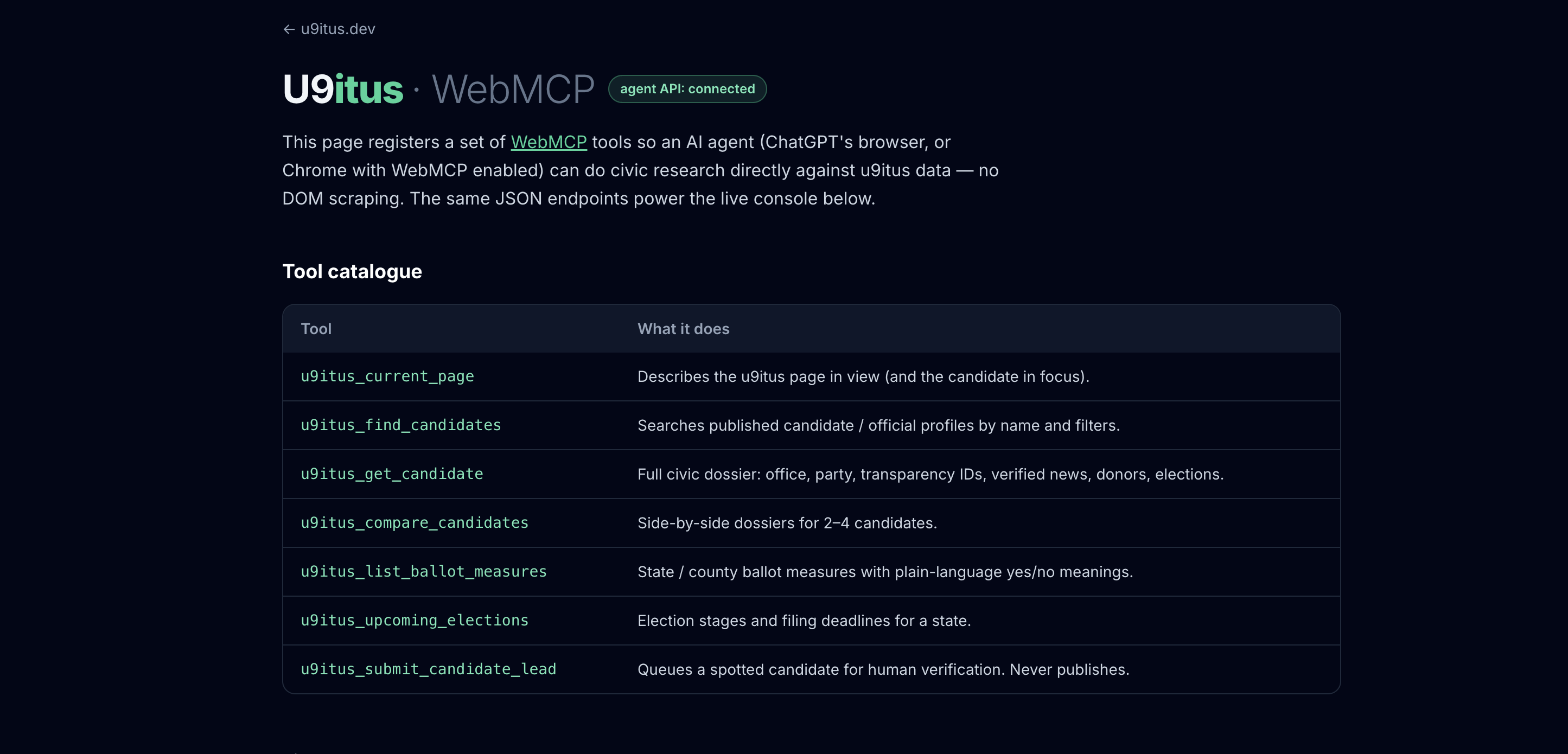Select u9itus_upcoming_elections in the catalogue
Screen dimensions: 1568x754
(x=415, y=619)
